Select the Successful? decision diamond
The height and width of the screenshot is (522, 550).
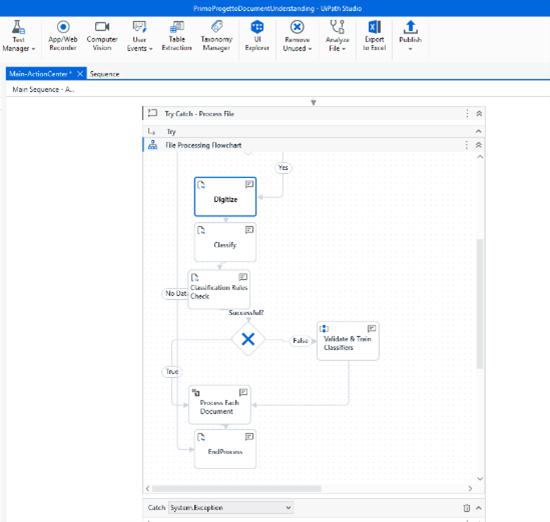pyautogui.click(x=248, y=339)
